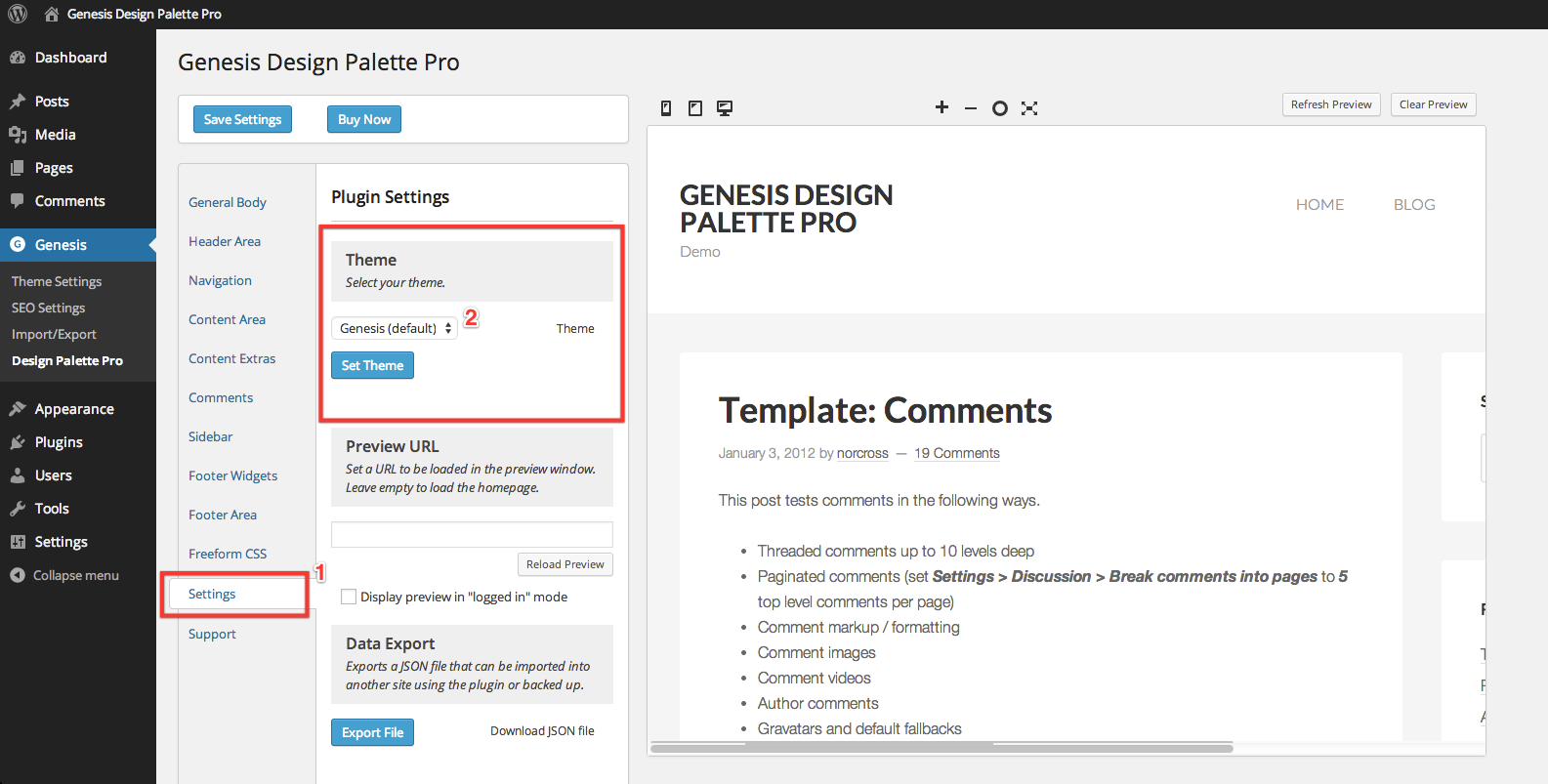This screenshot has width=1548, height=784.
Task: Click the Appearance paintbrush icon
Action: [18, 409]
